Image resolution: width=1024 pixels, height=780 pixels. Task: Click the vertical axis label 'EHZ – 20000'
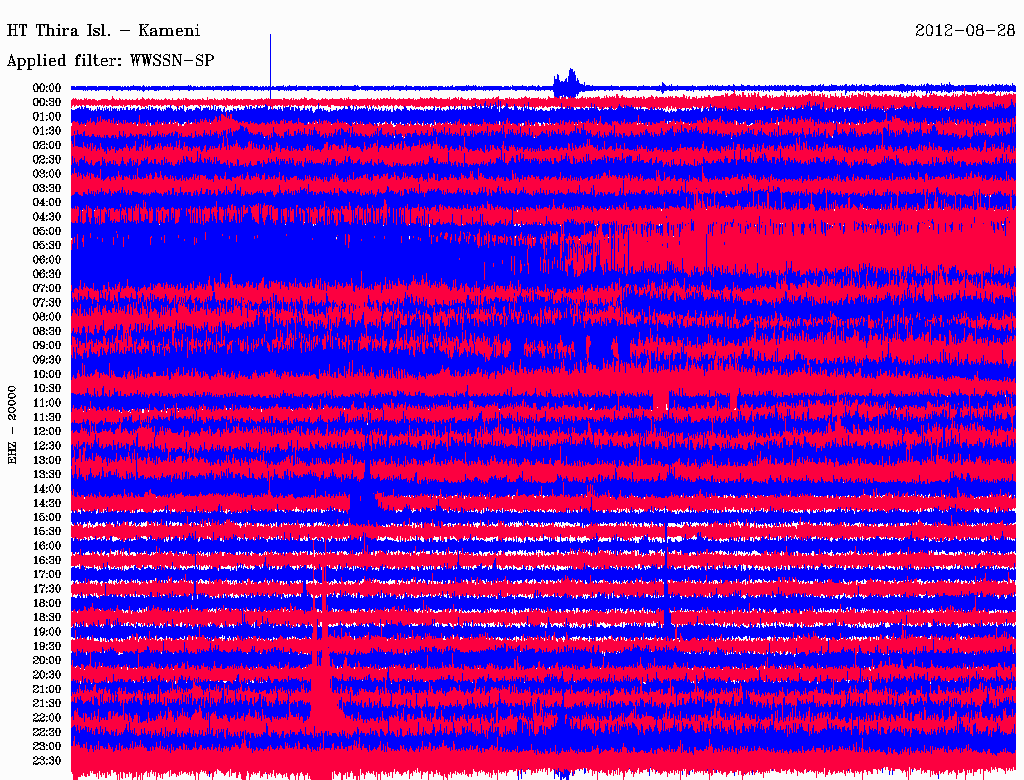pos(12,425)
